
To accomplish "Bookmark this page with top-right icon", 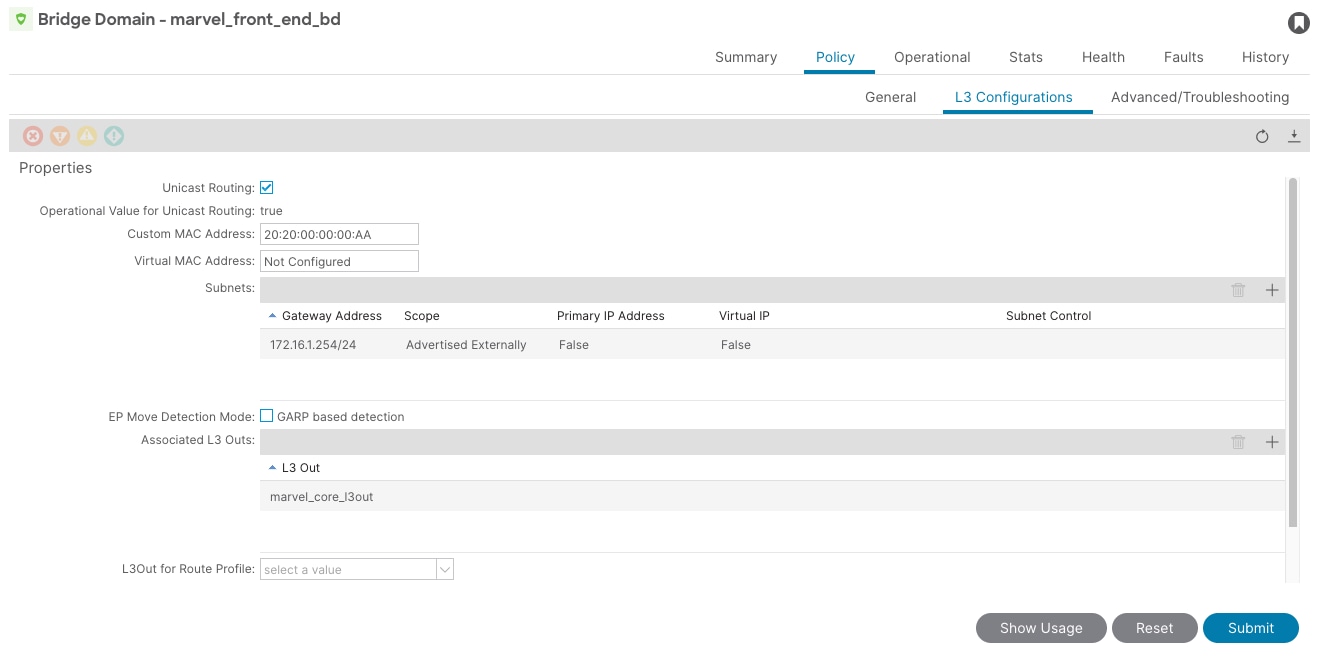I will (1298, 22).
